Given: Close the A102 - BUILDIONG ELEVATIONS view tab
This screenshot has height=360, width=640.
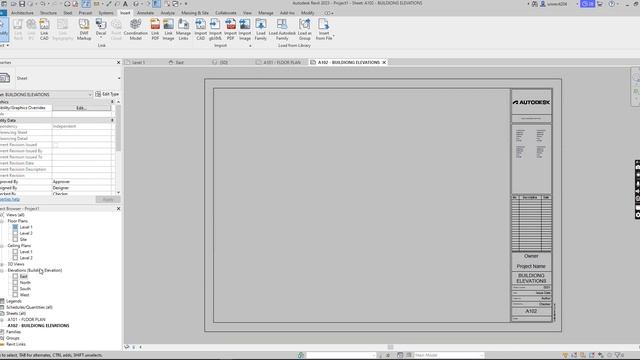Looking at the screenshot, I should click(x=384, y=62).
